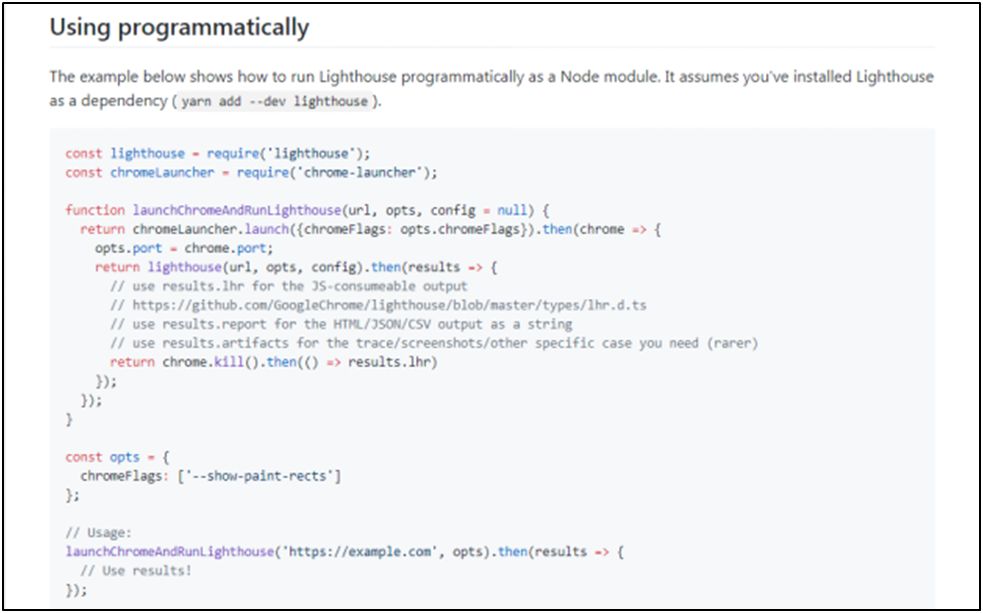Click line 'opts.port = chrome.port;'
This screenshot has height=613, width=983.
[184, 248]
